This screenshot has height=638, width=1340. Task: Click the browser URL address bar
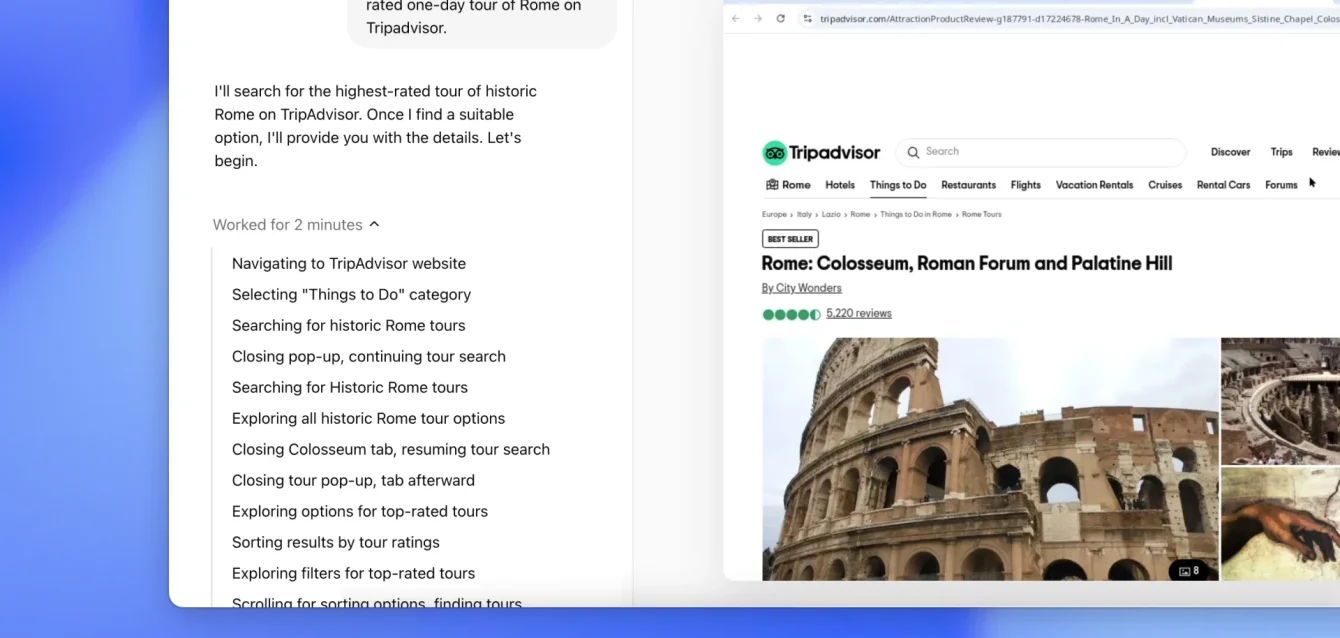(1070, 19)
